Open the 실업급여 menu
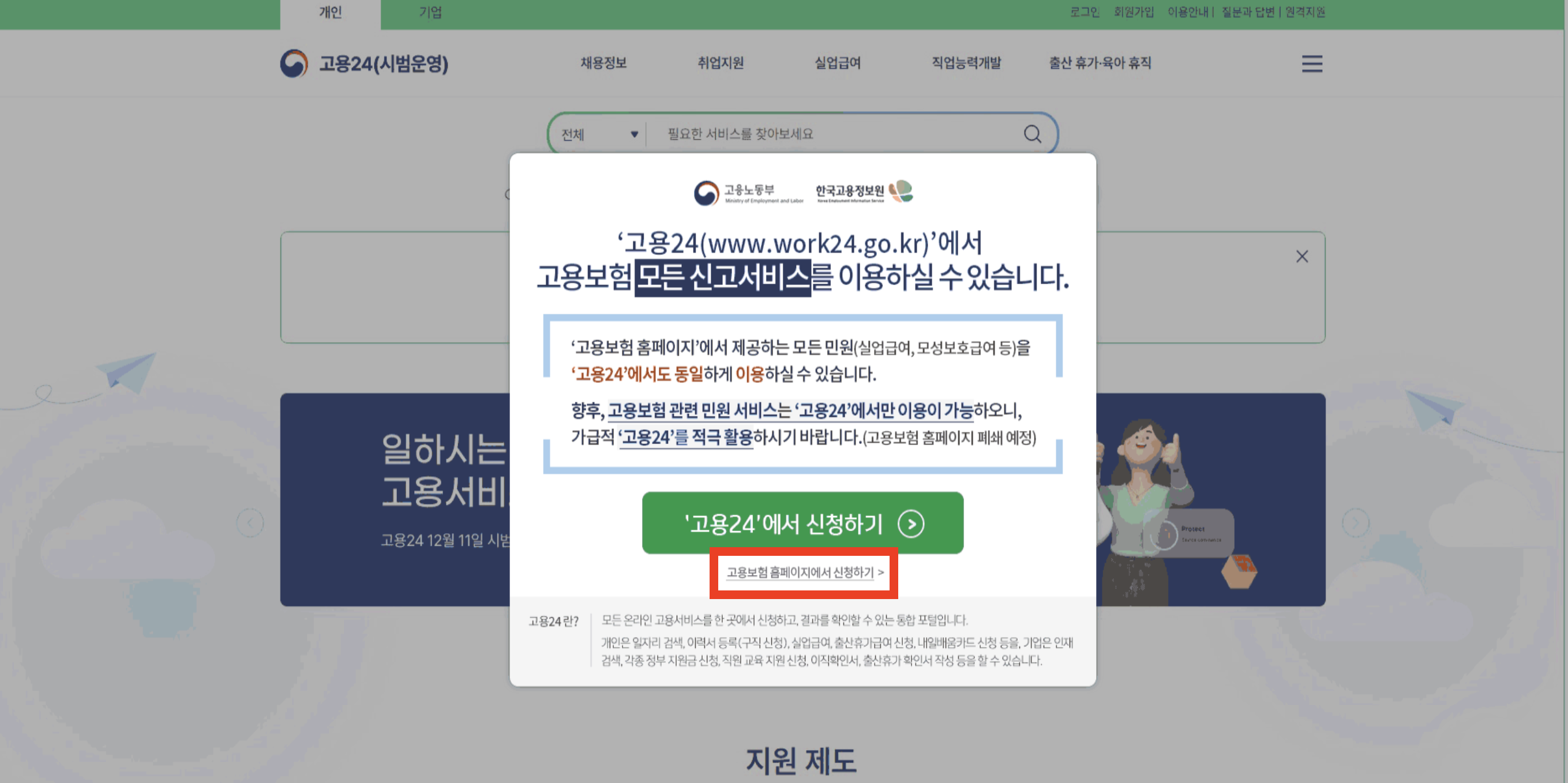The width and height of the screenshot is (1568, 783). pyautogui.click(x=838, y=63)
